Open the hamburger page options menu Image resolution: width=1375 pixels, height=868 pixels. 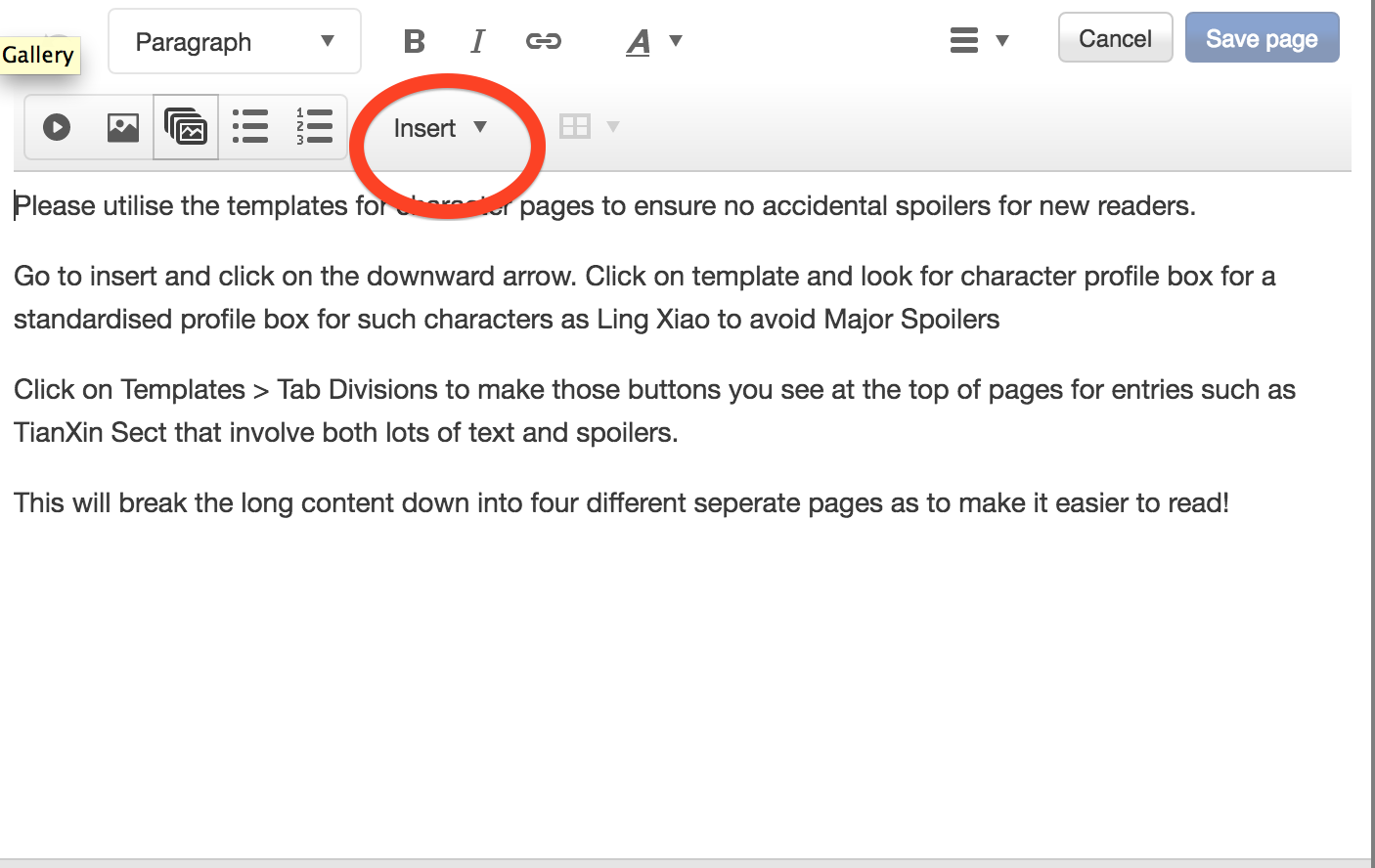979,40
